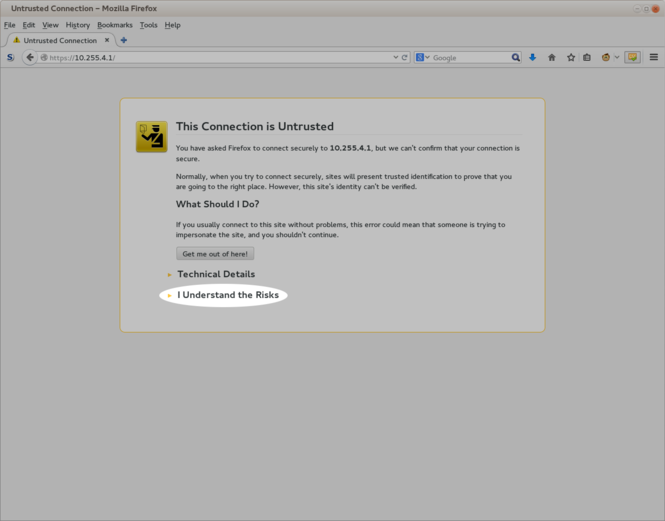
Task: Close the Untrusted Connection tab
Action: coord(107,41)
